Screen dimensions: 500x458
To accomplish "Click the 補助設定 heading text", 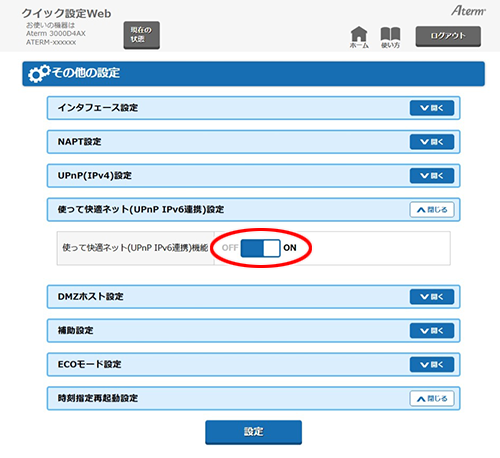I will coord(75,330).
